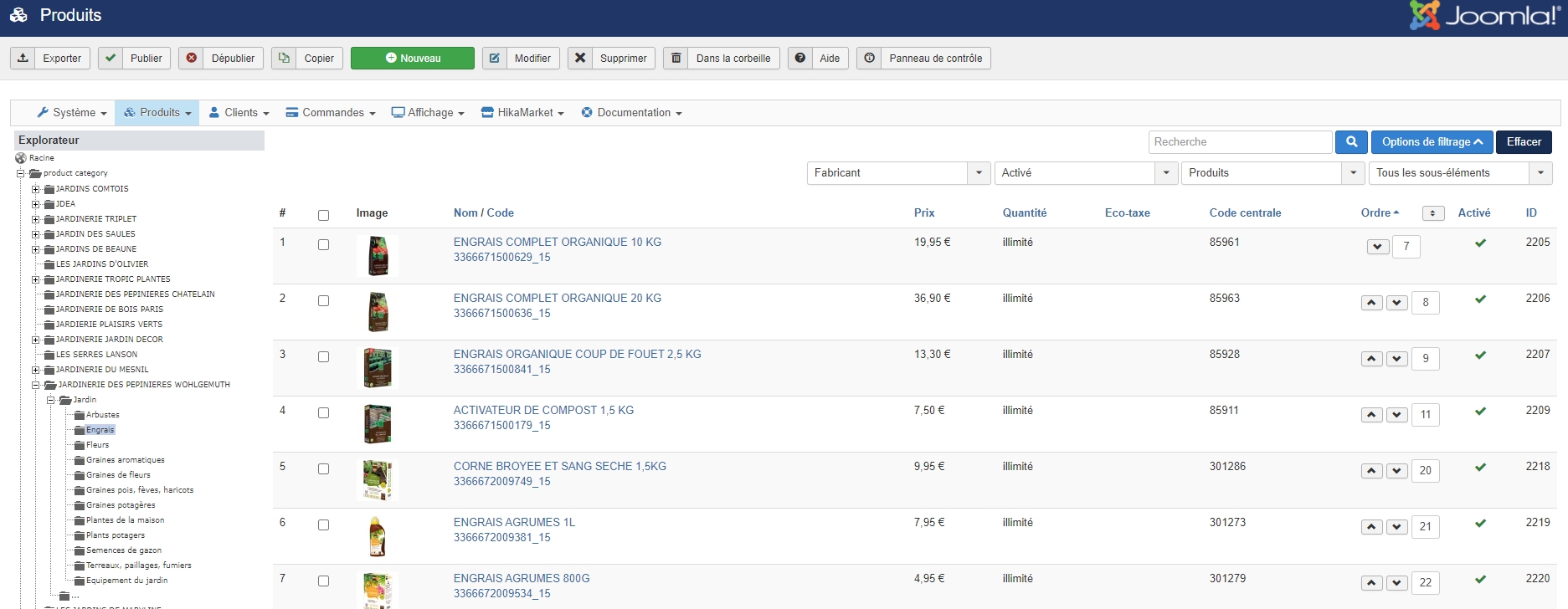The width and height of the screenshot is (1568, 609).
Task: Open the Tous les sous-éléments dropdown
Action: tap(1461, 173)
